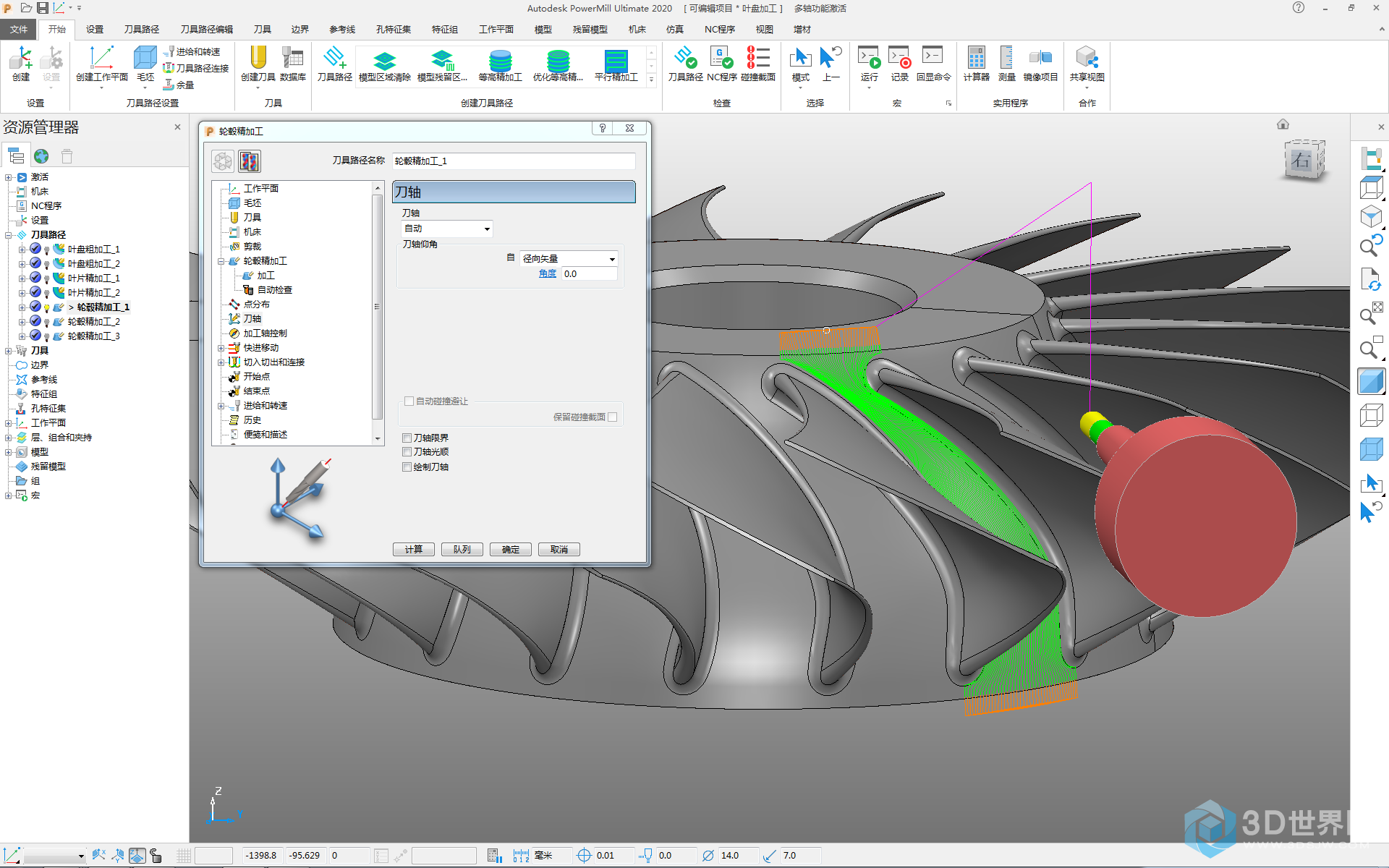Click the view cube showing 右

(1304, 159)
